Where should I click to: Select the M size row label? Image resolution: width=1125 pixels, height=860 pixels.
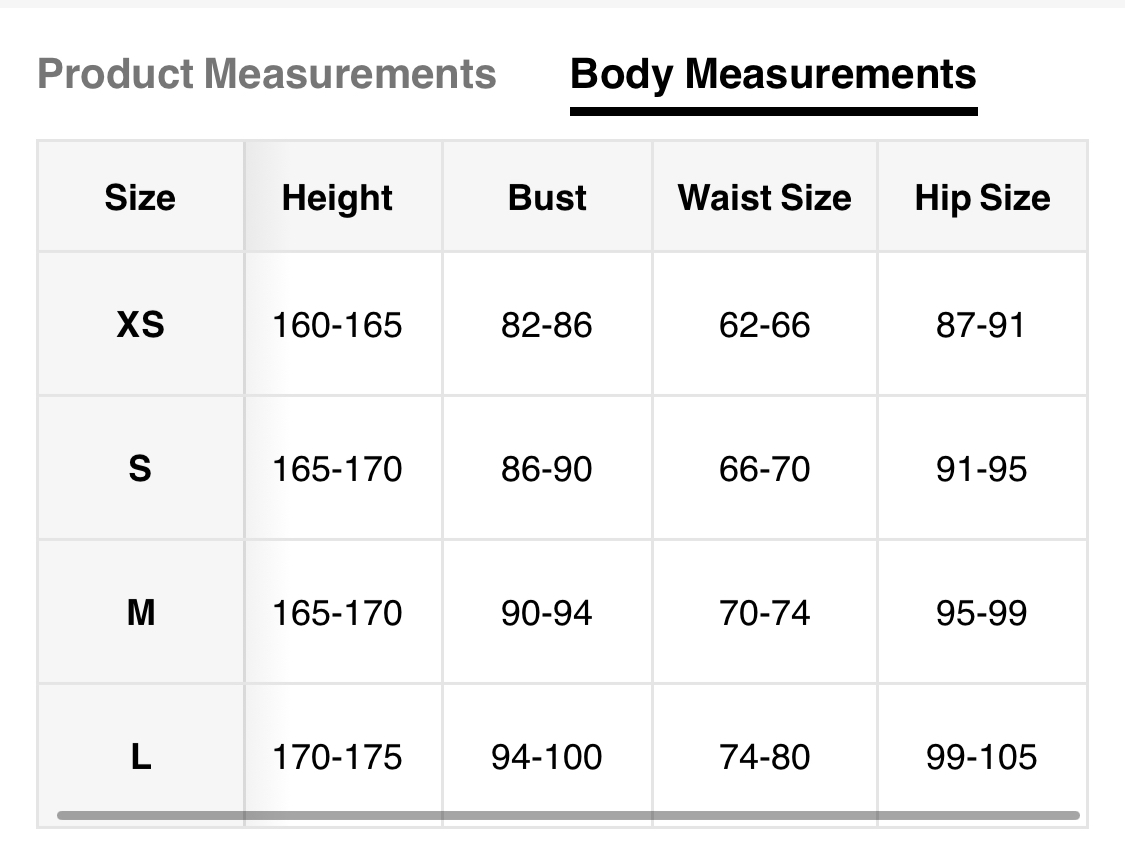pos(140,613)
